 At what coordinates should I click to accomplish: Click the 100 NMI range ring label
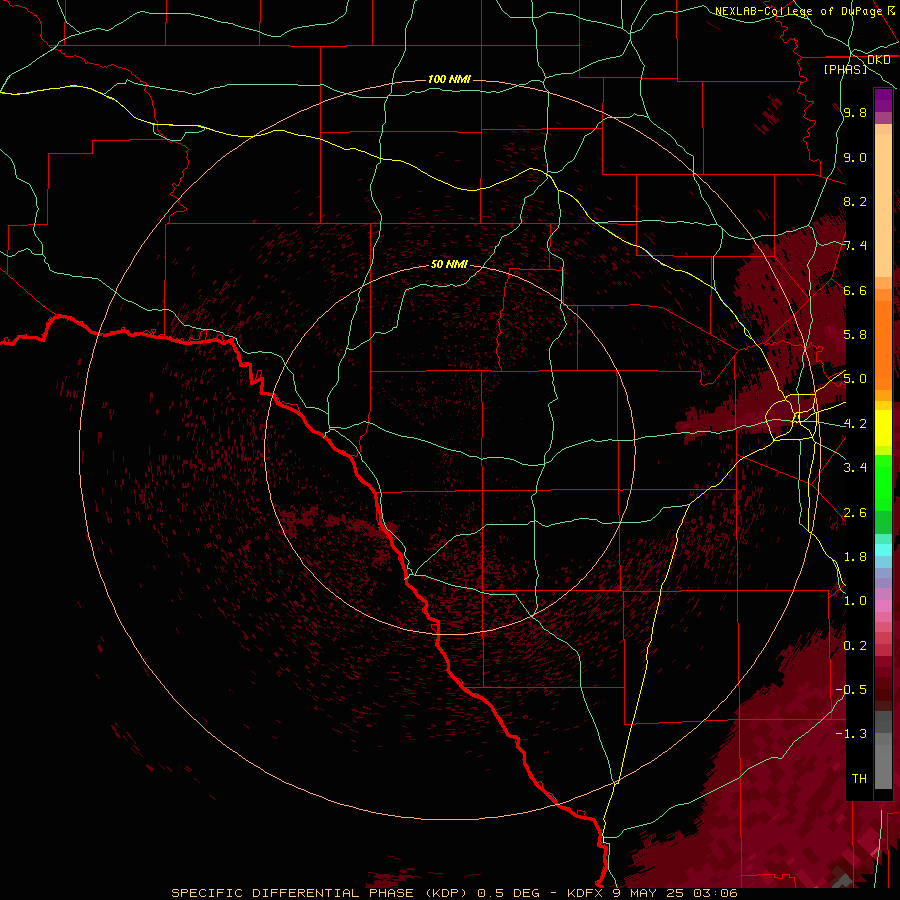click(x=449, y=79)
